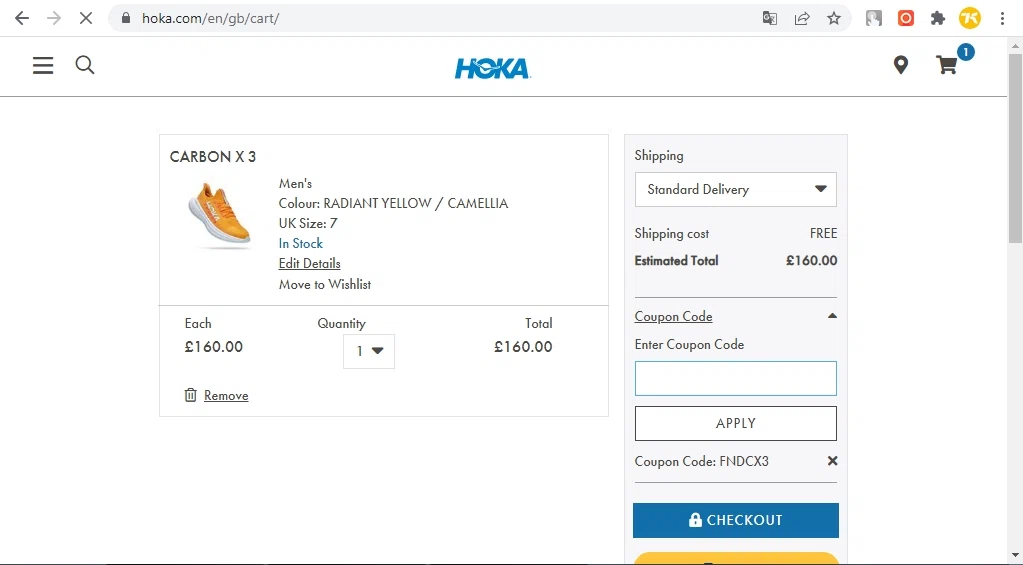Click the Estimated Total £160.00 amount

(x=812, y=260)
